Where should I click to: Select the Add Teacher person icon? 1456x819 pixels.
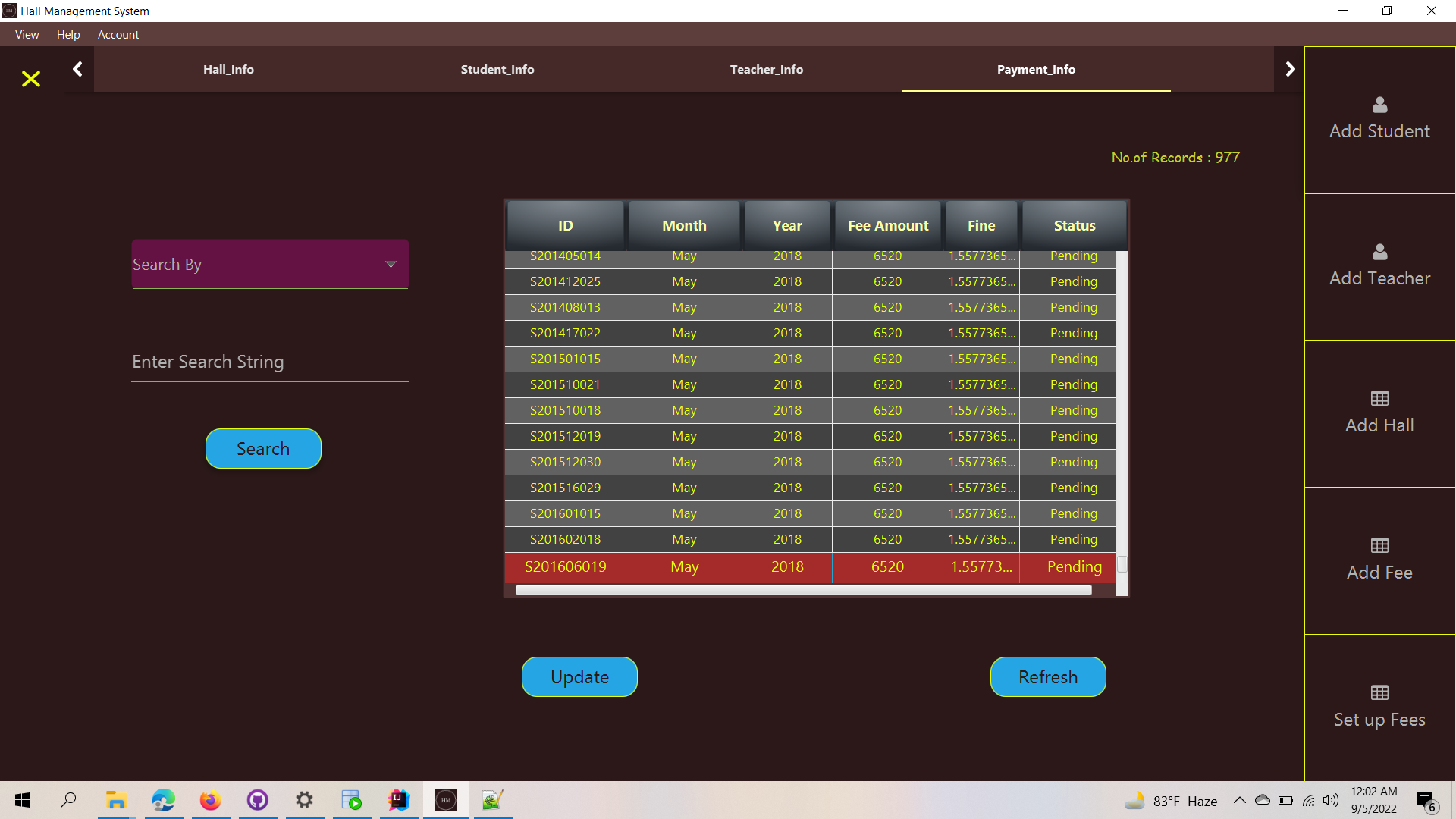pos(1379,253)
